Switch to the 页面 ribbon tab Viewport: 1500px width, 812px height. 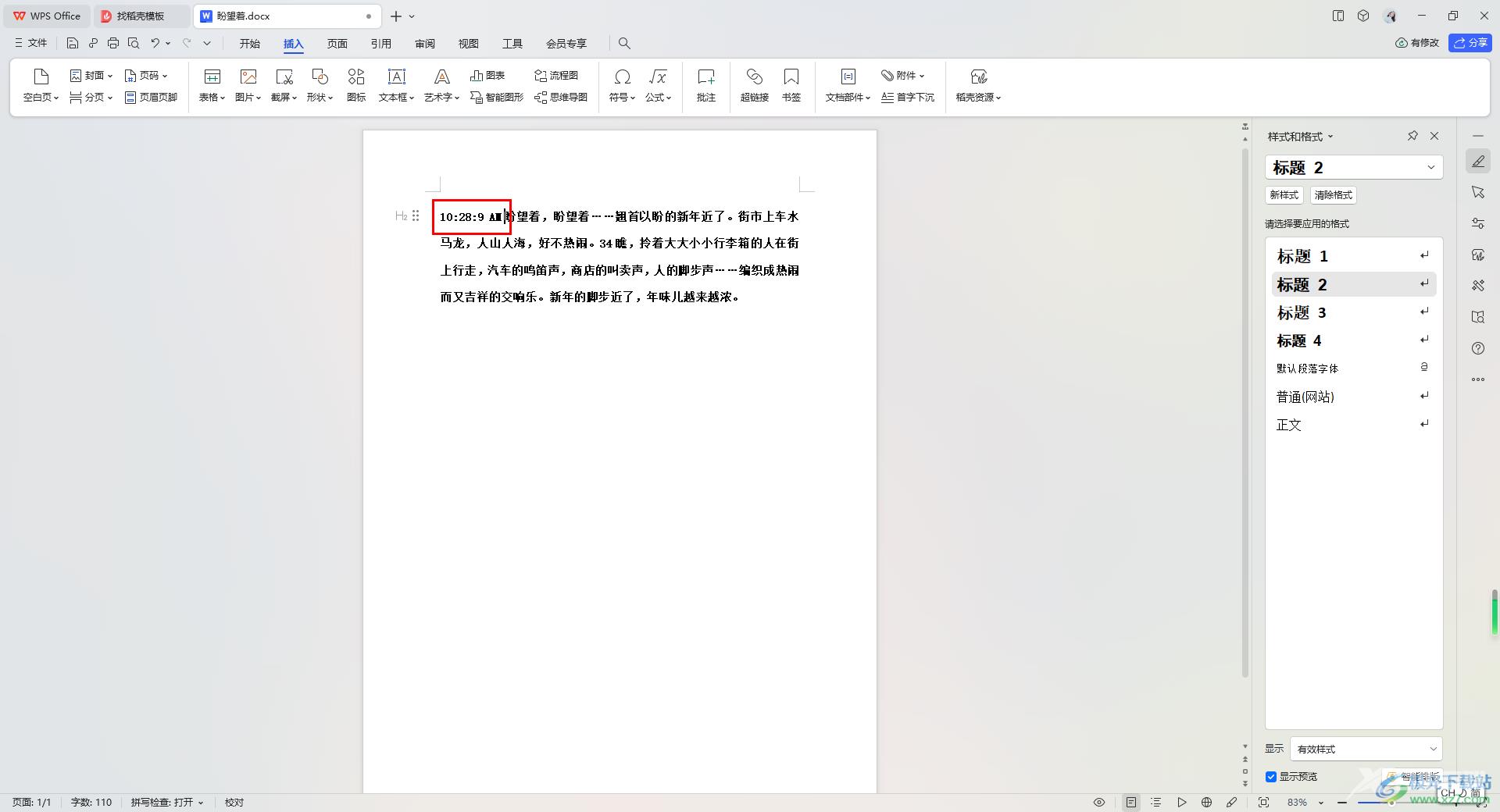pyautogui.click(x=337, y=44)
